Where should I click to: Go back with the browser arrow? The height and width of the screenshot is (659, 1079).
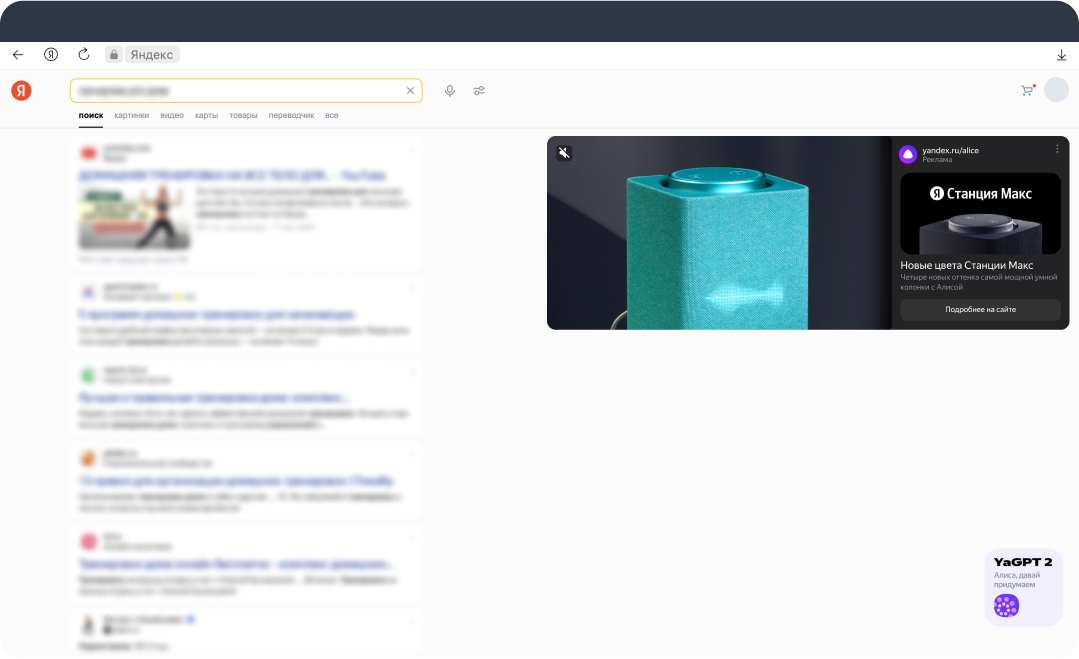coord(18,54)
